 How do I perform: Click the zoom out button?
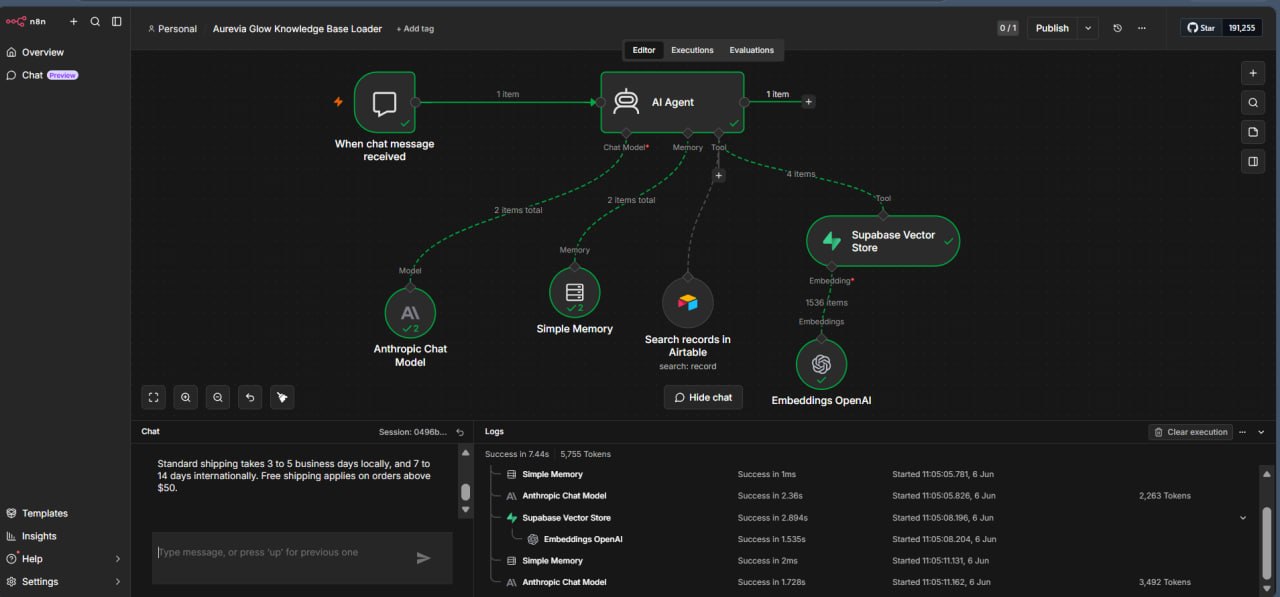[x=218, y=397]
